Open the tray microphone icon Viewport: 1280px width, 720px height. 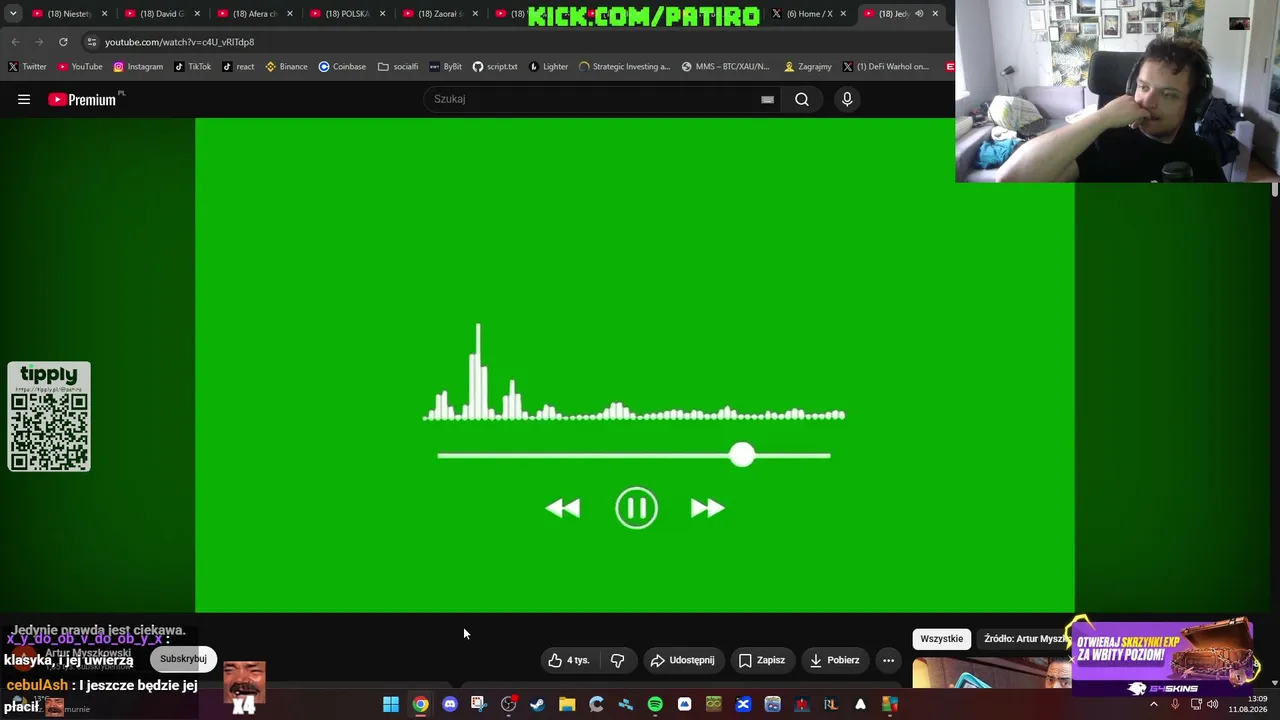(1175, 704)
